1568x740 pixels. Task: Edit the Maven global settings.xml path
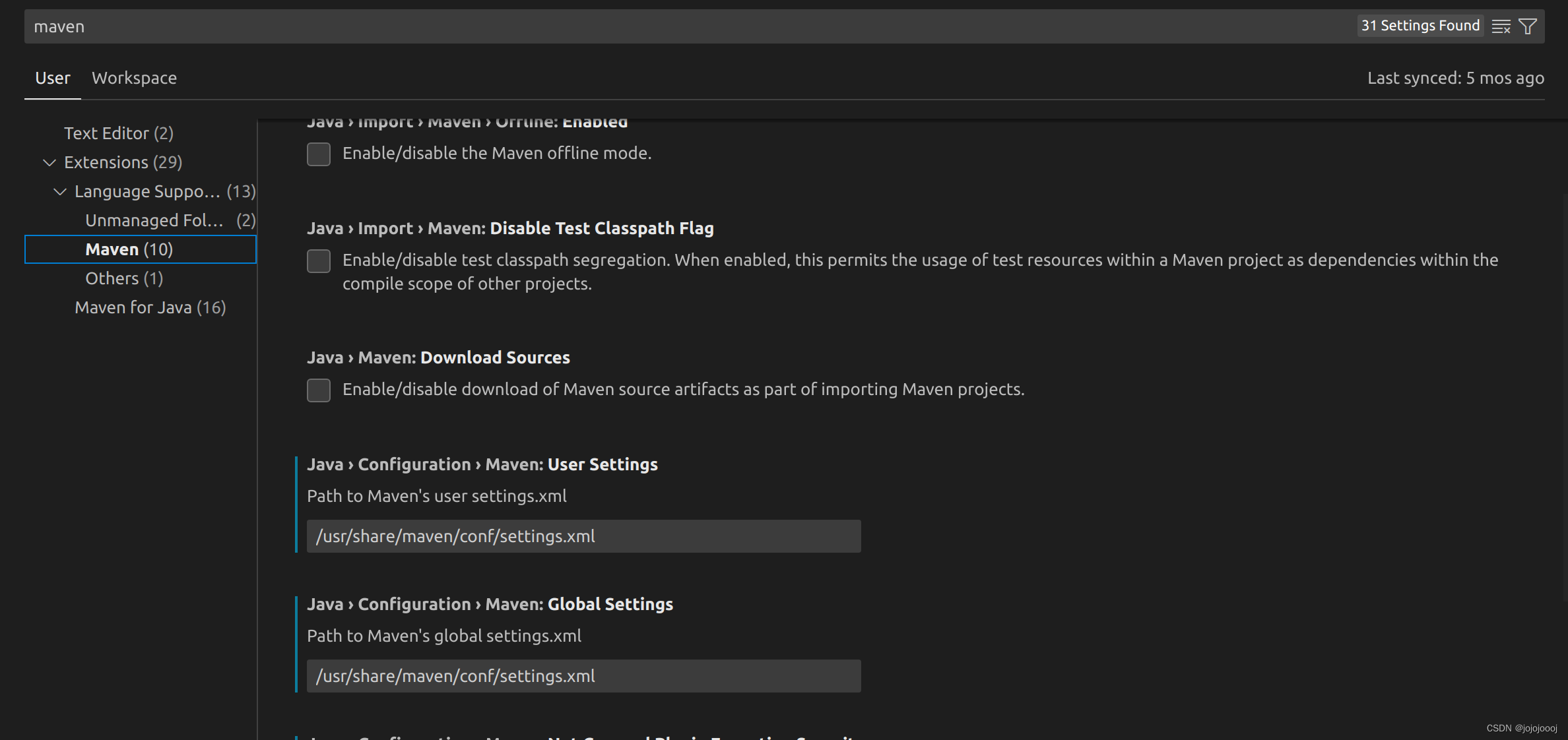pyautogui.click(x=583, y=676)
